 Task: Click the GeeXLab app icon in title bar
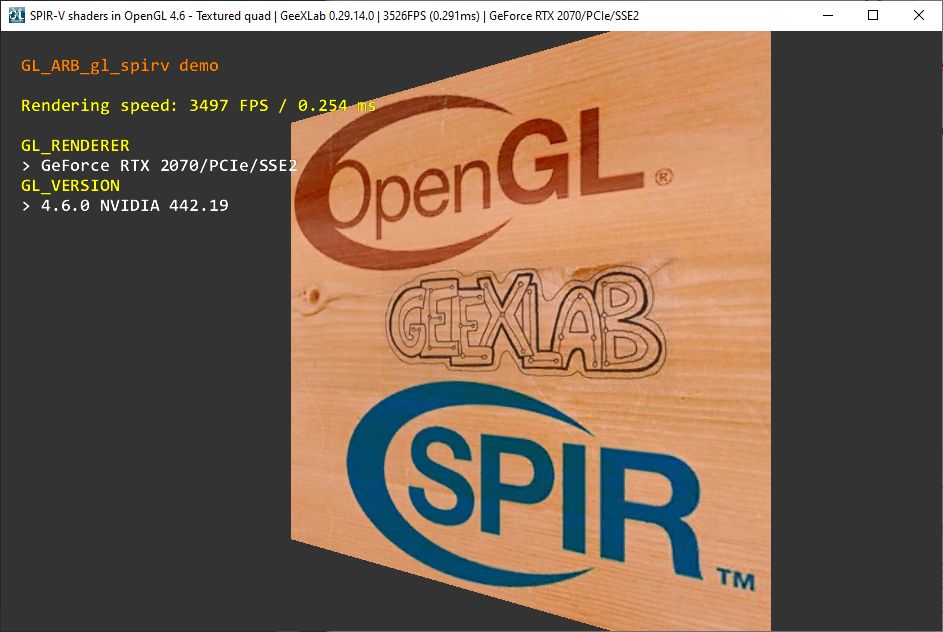pos(16,15)
